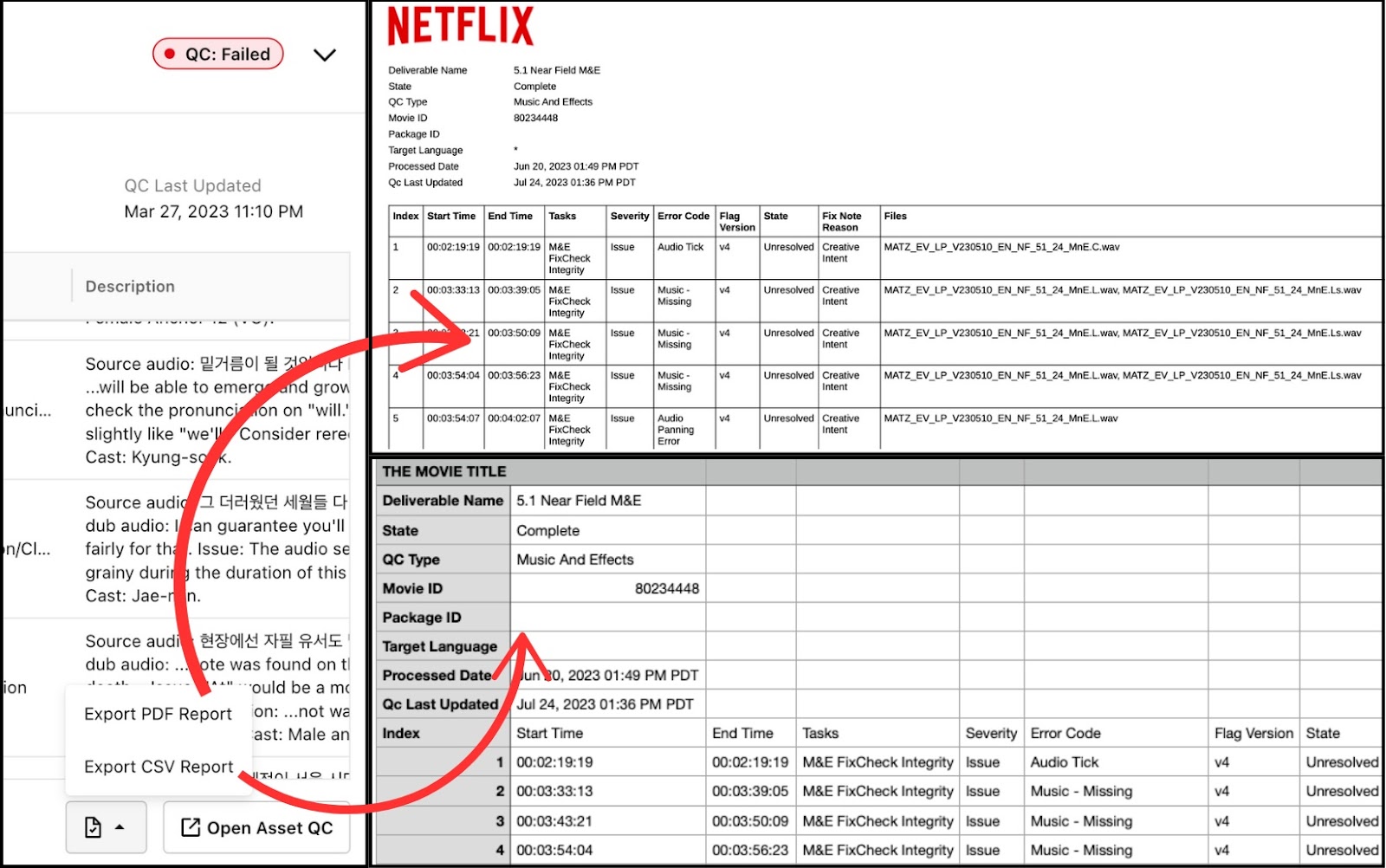Select the Flag Version header cell in spreadsheet
This screenshot has height=868, width=1386.
click(1253, 733)
